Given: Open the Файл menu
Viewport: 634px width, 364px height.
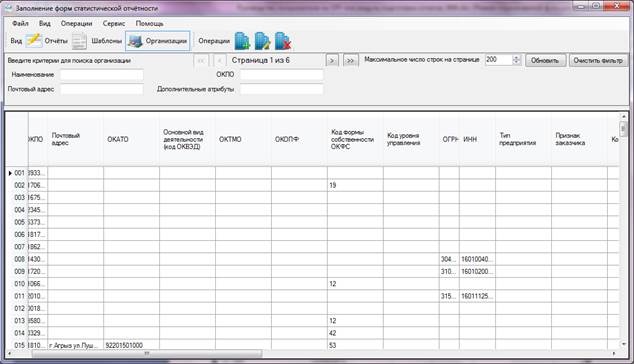Looking at the screenshot, I should pos(20,23).
